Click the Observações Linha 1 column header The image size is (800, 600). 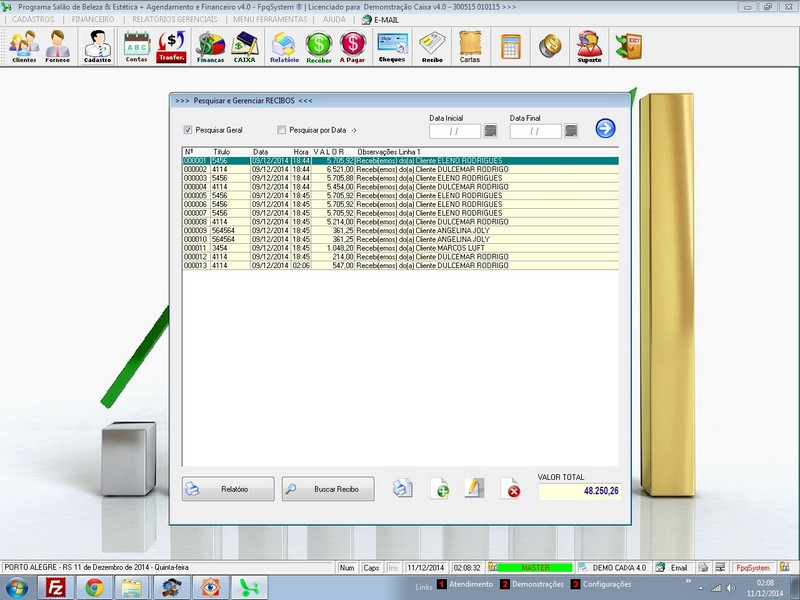click(x=389, y=152)
